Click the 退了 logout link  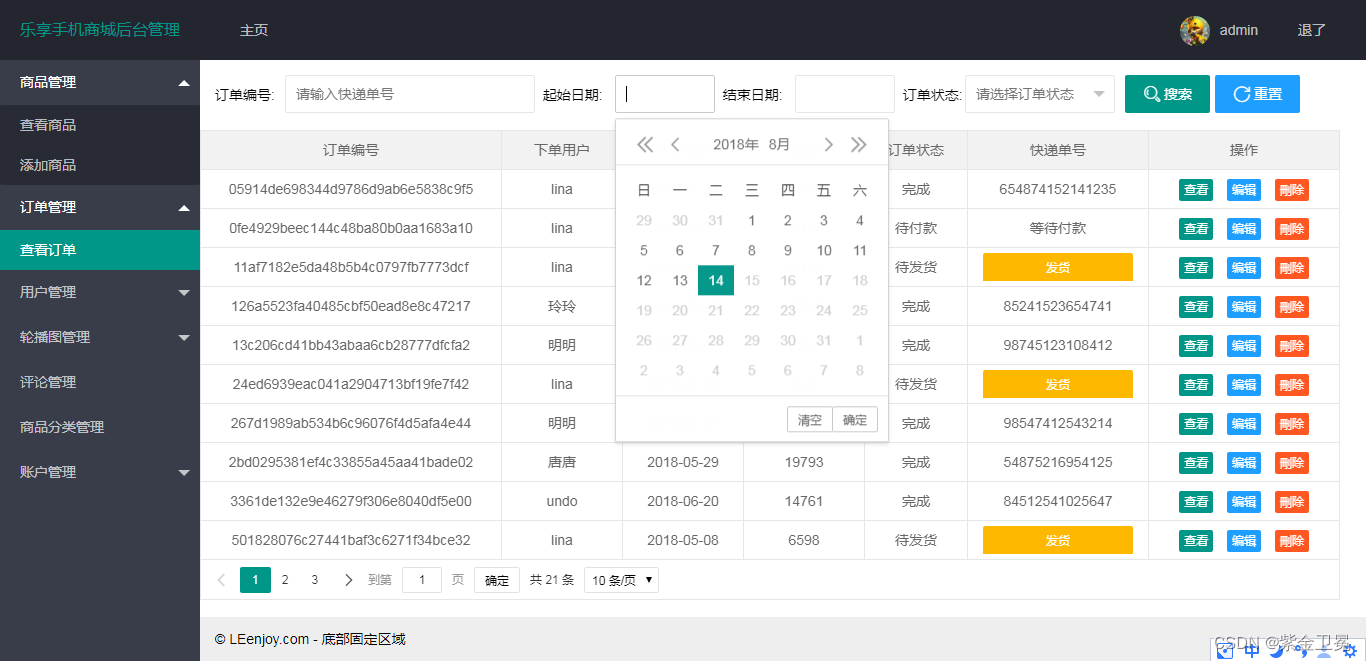click(1311, 30)
